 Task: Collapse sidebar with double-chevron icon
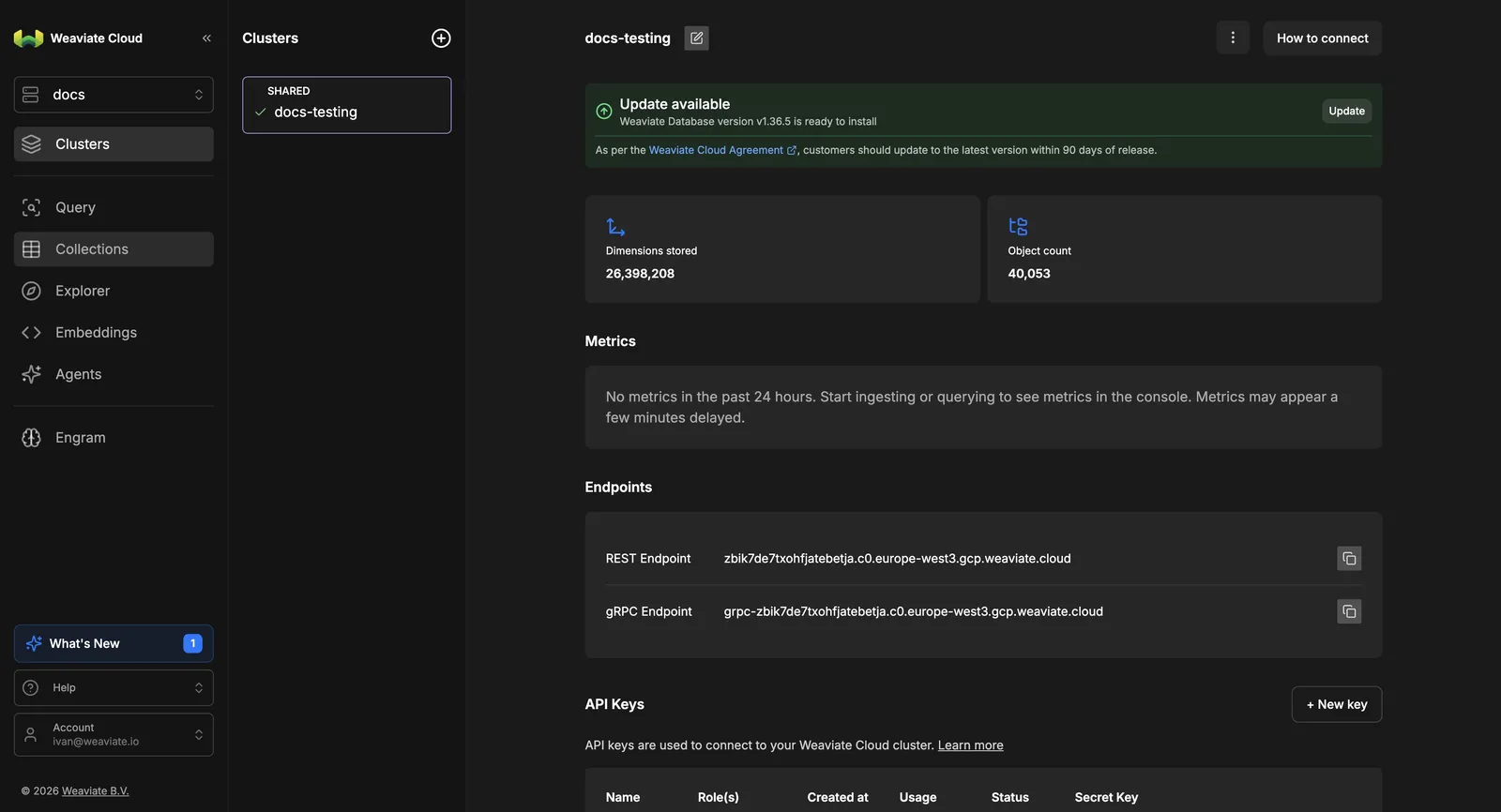point(206,38)
